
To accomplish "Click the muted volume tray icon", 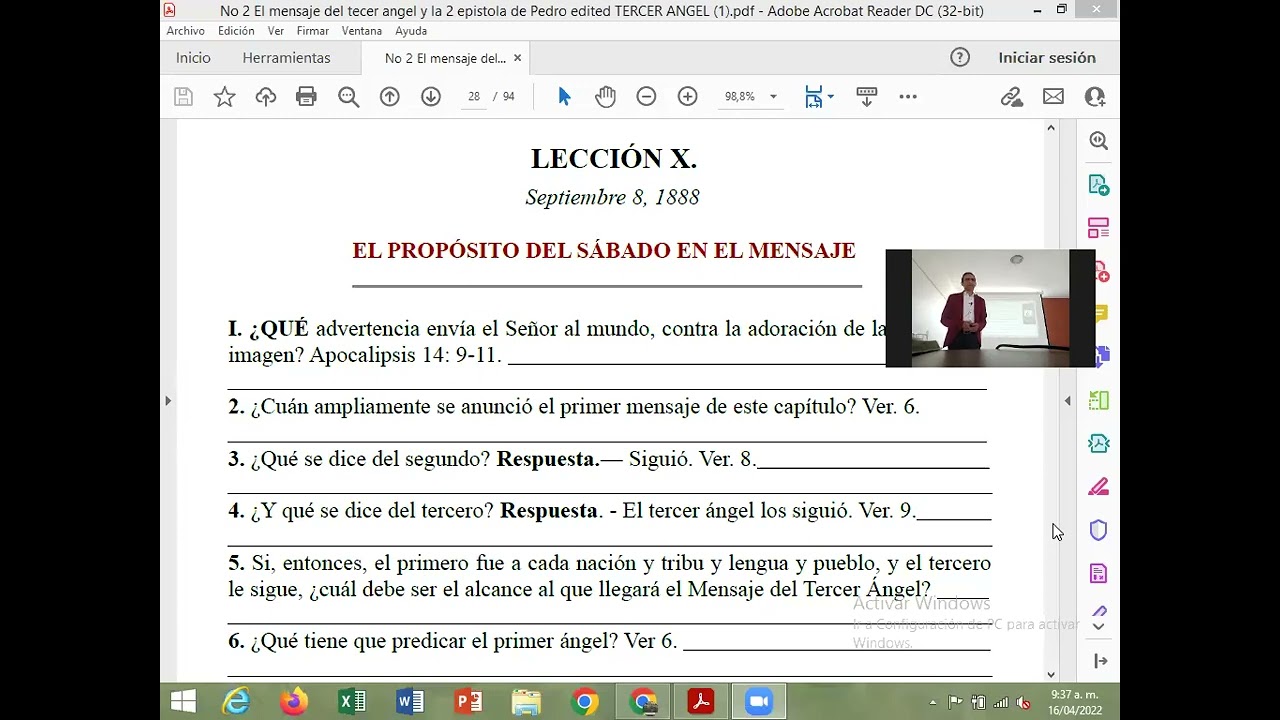I will coord(1023,702).
